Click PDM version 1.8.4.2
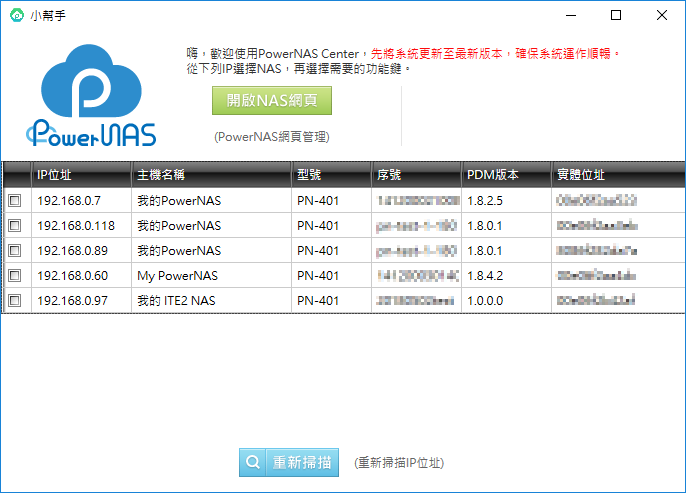This screenshot has width=686, height=493. pyautogui.click(x=485, y=276)
